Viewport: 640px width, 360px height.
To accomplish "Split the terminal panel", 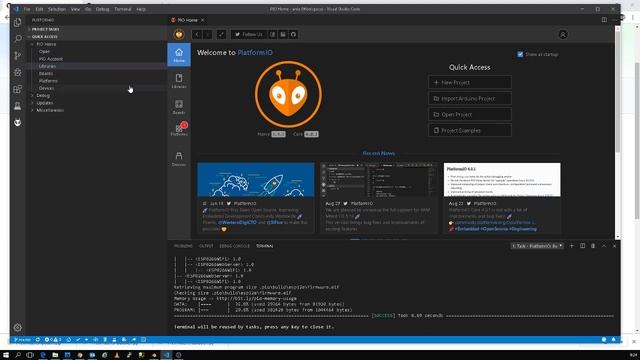I will pyautogui.click(x=582, y=246).
